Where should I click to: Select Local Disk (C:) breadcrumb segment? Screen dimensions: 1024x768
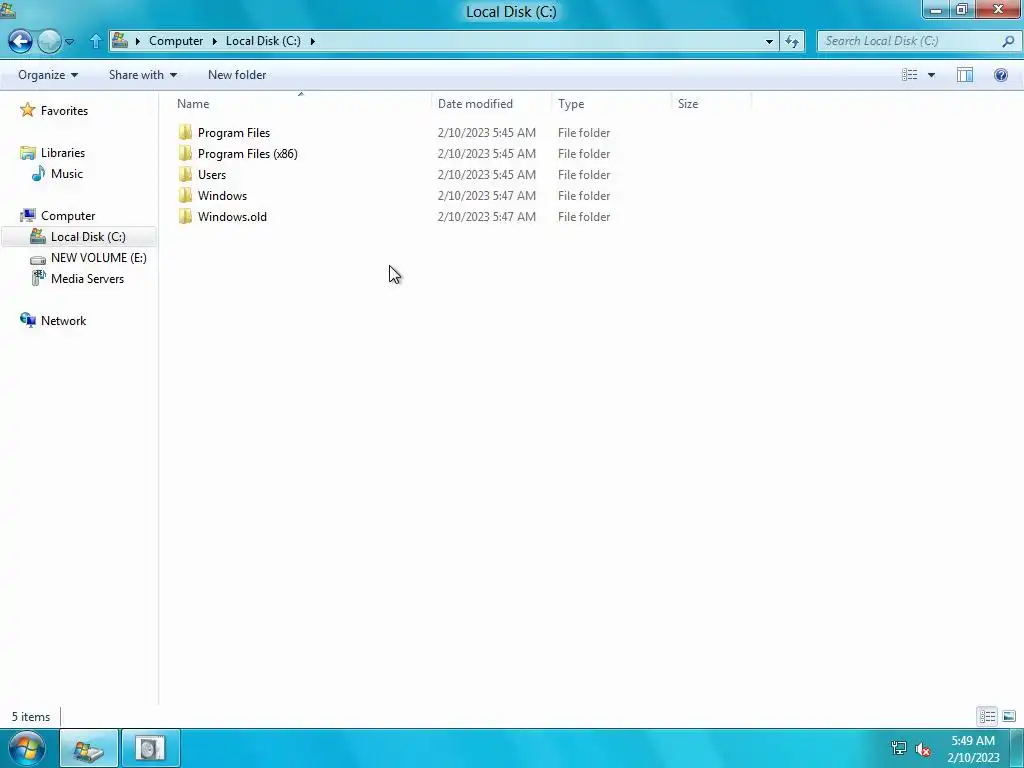[x=263, y=40]
